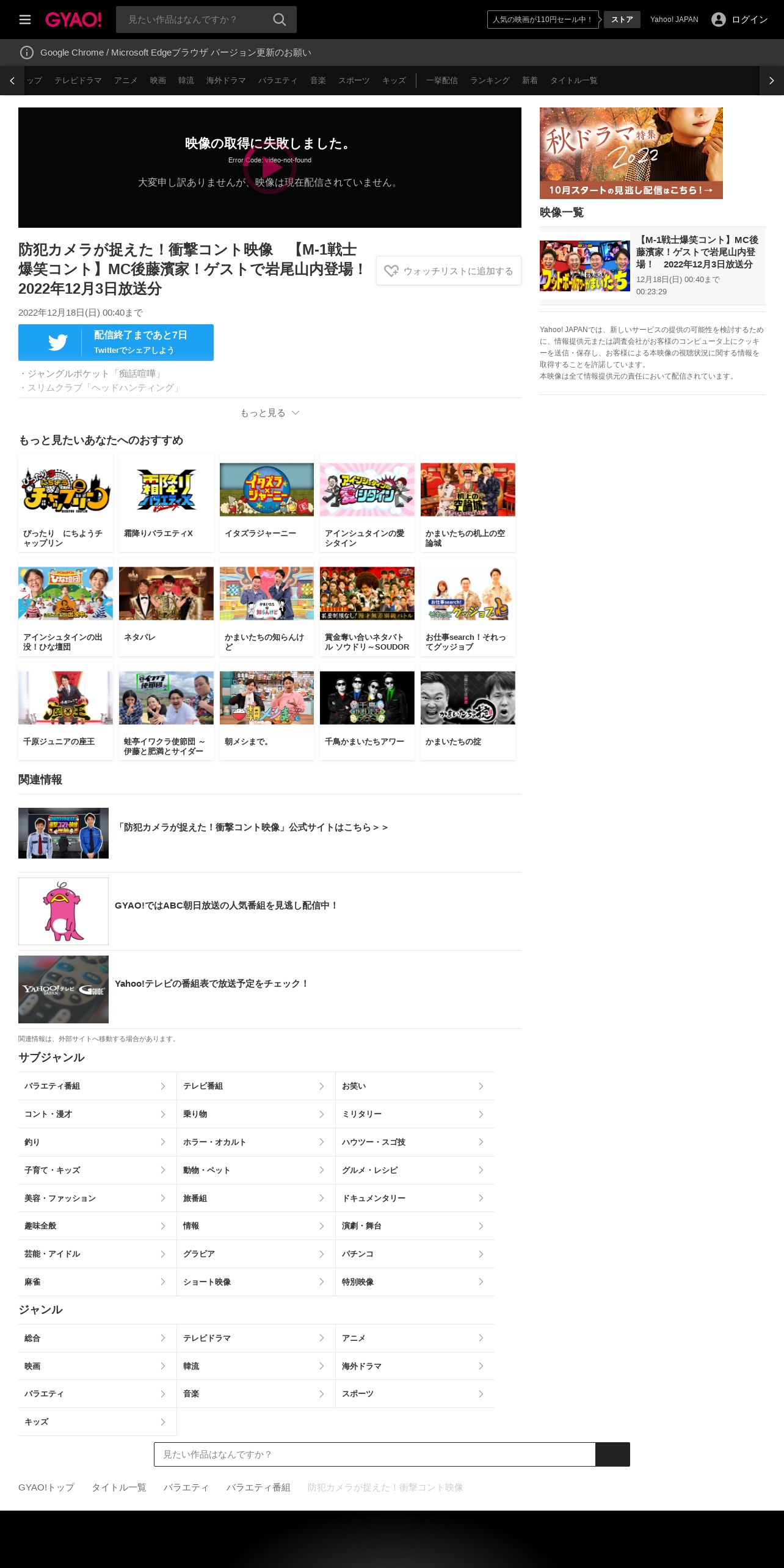Screen dimensions: 784x1568
Task: Select 映画 in top navigation
Action: [158, 81]
